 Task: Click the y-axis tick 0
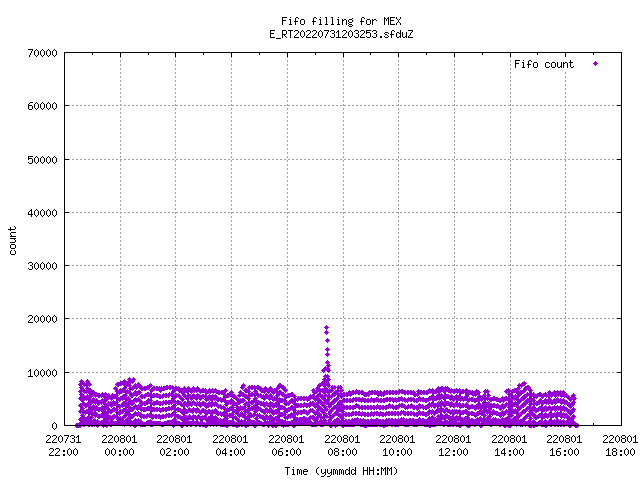pos(54,426)
